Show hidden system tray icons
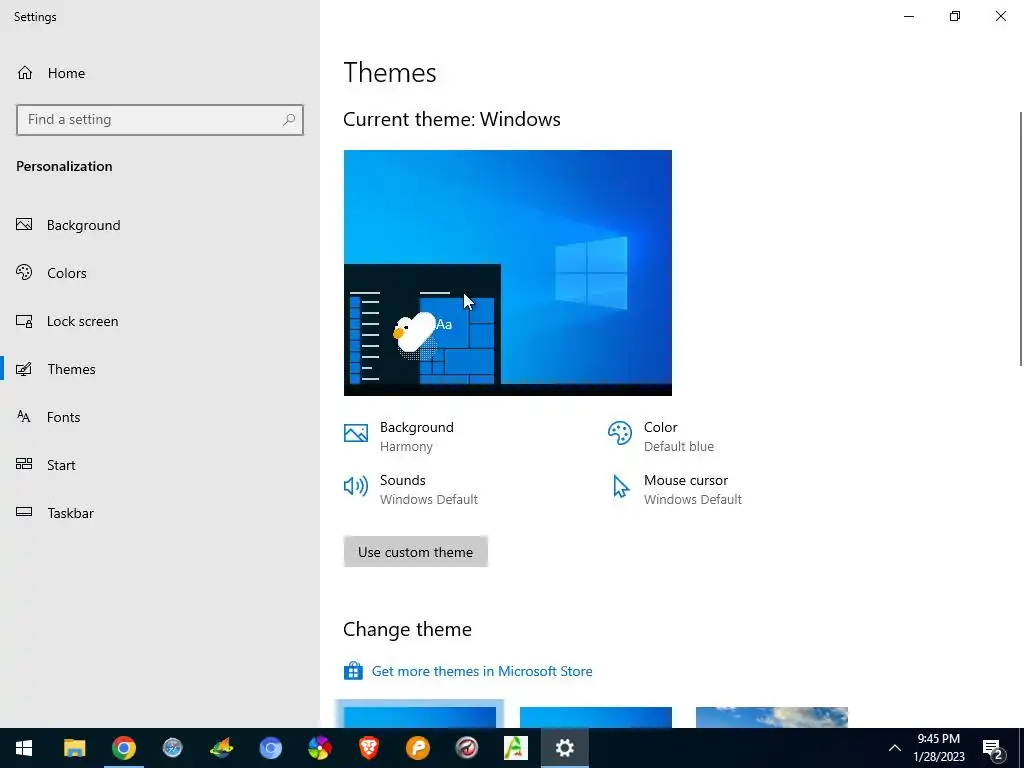 [895, 748]
